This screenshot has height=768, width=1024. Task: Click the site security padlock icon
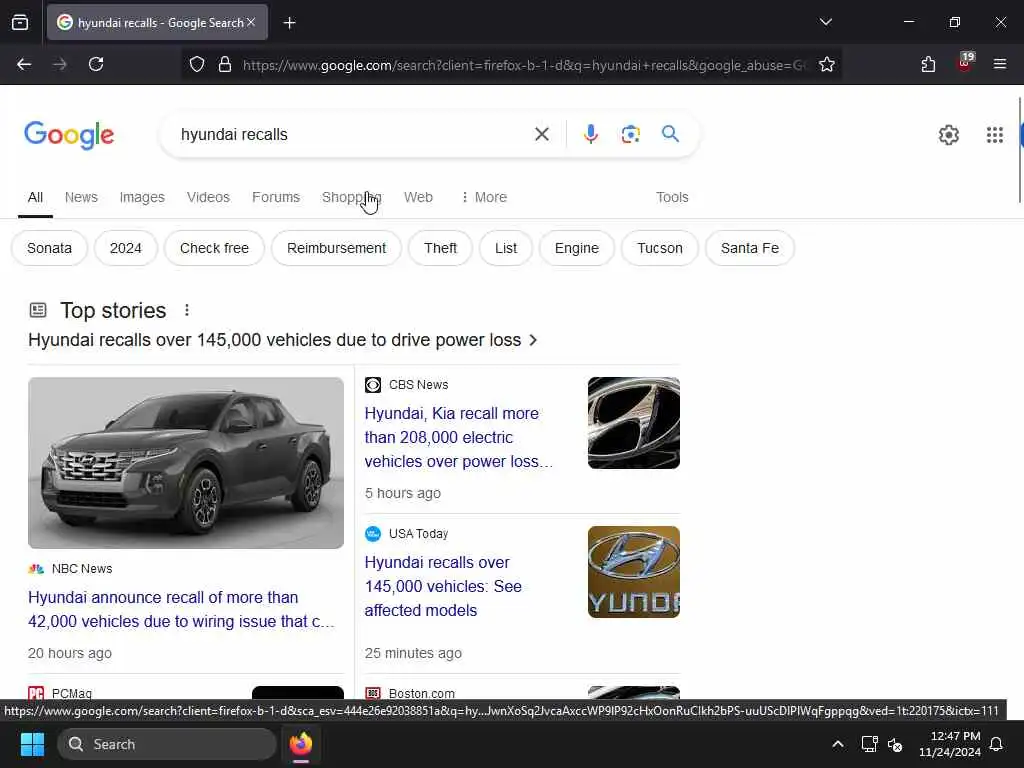(225, 65)
